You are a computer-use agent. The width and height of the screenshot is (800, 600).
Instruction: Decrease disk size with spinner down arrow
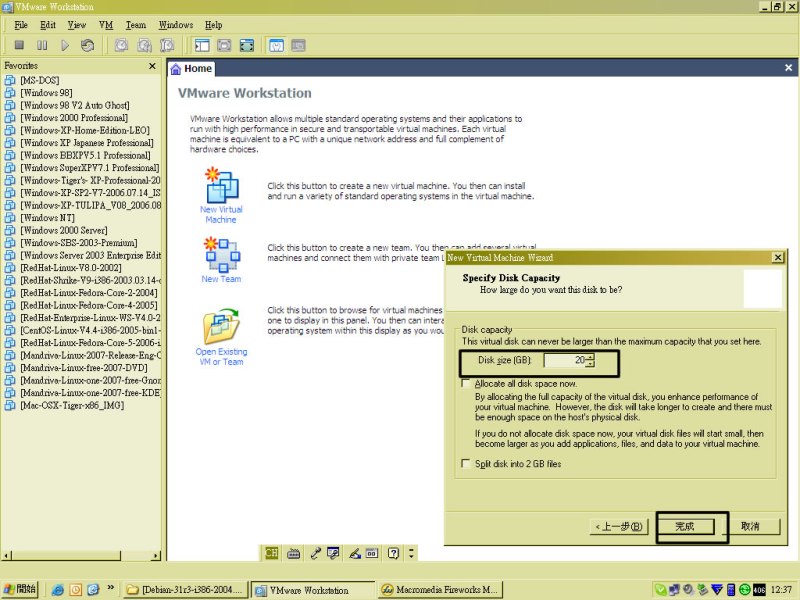(x=590, y=363)
